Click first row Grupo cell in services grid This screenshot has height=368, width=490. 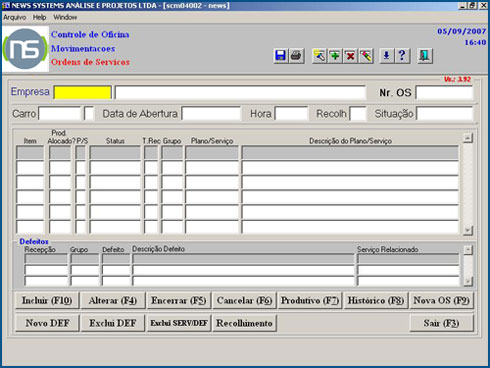(172, 153)
